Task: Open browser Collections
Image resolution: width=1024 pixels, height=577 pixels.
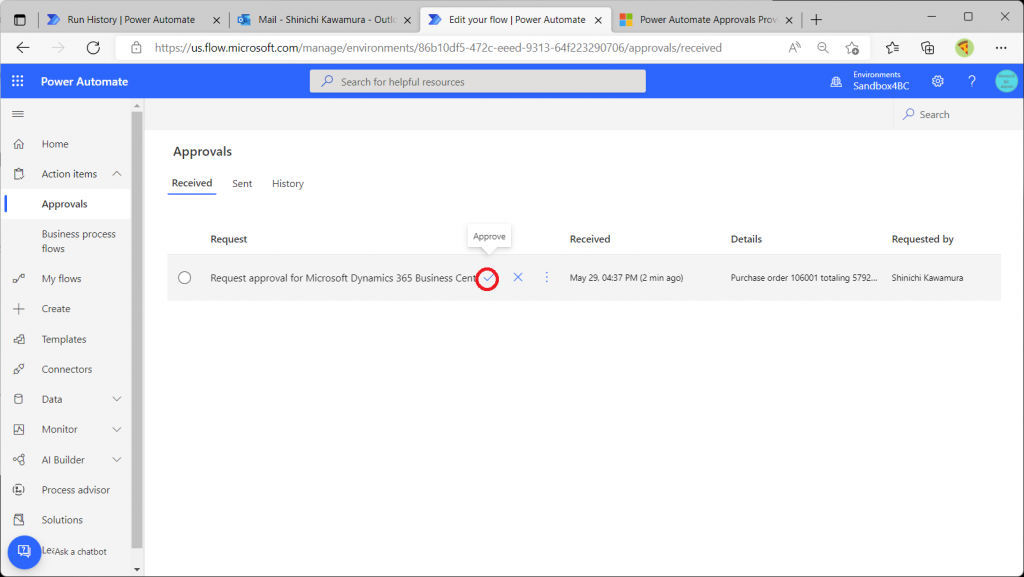Action: 927,48
